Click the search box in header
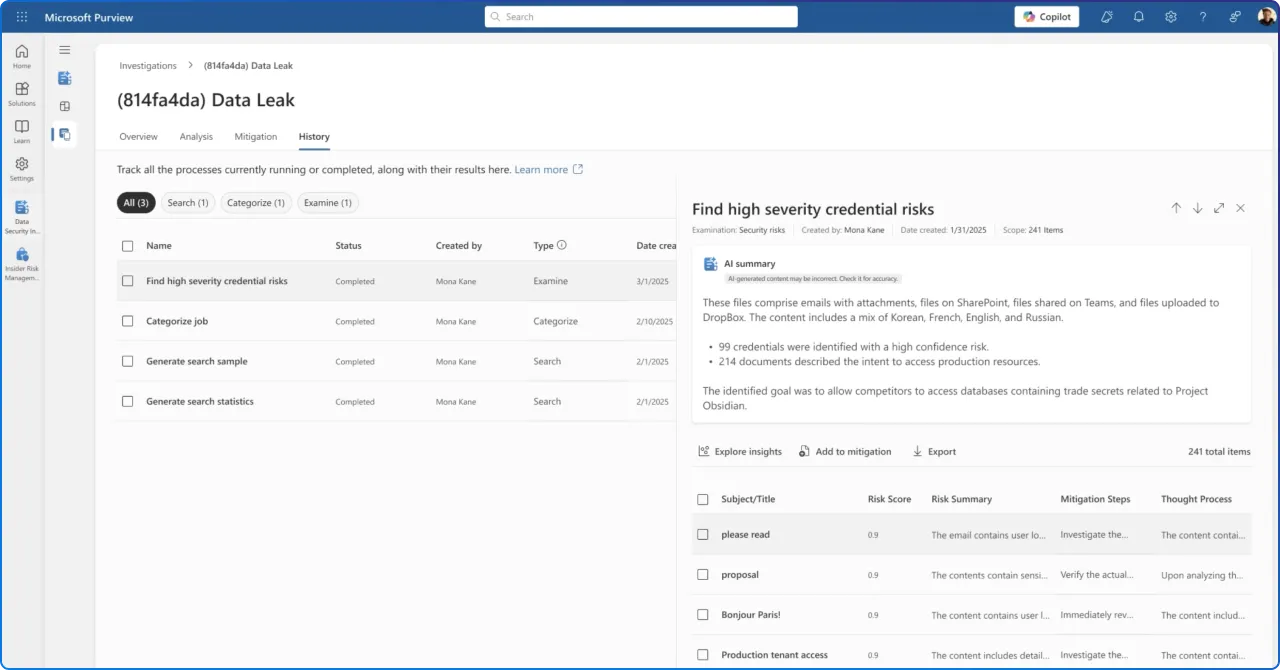The height and width of the screenshot is (670, 1280). coord(641,17)
